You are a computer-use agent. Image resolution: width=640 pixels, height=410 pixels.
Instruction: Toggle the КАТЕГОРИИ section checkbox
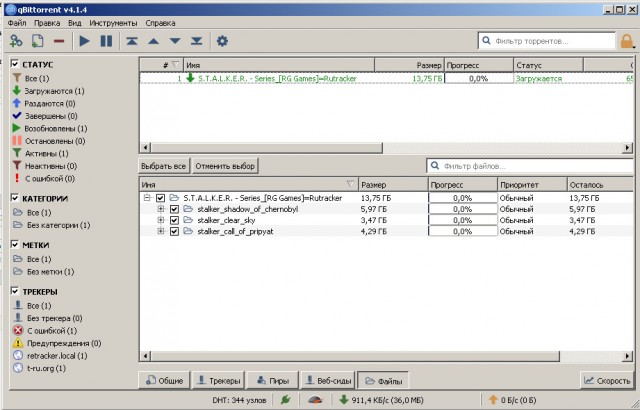pyautogui.click(x=15, y=198)
